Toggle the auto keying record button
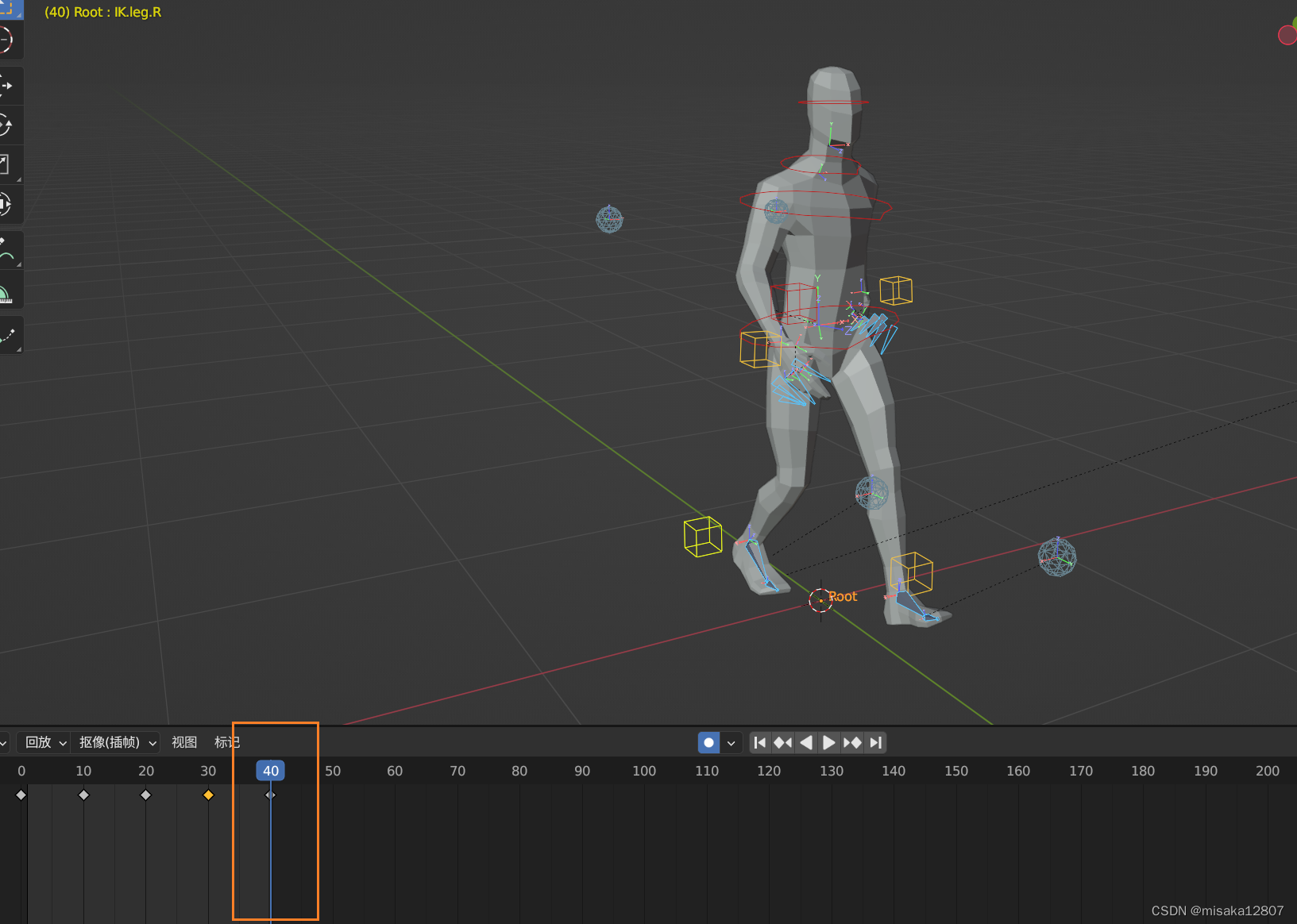The height and width of the screenshot is (924, 1297). point(708,742)
